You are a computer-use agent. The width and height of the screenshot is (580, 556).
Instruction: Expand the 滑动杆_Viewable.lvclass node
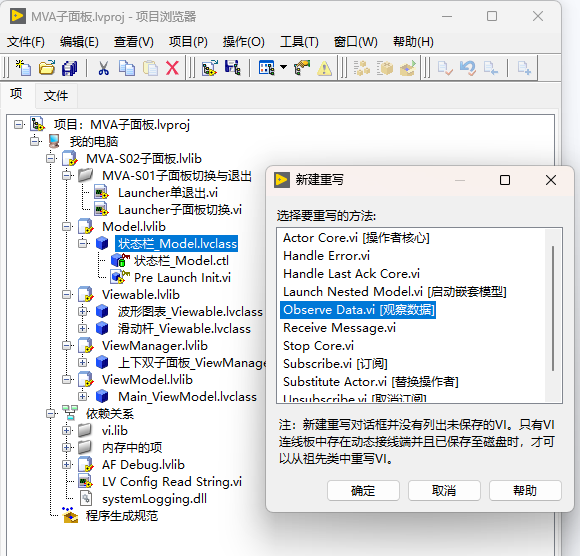(x=83, y=329)
